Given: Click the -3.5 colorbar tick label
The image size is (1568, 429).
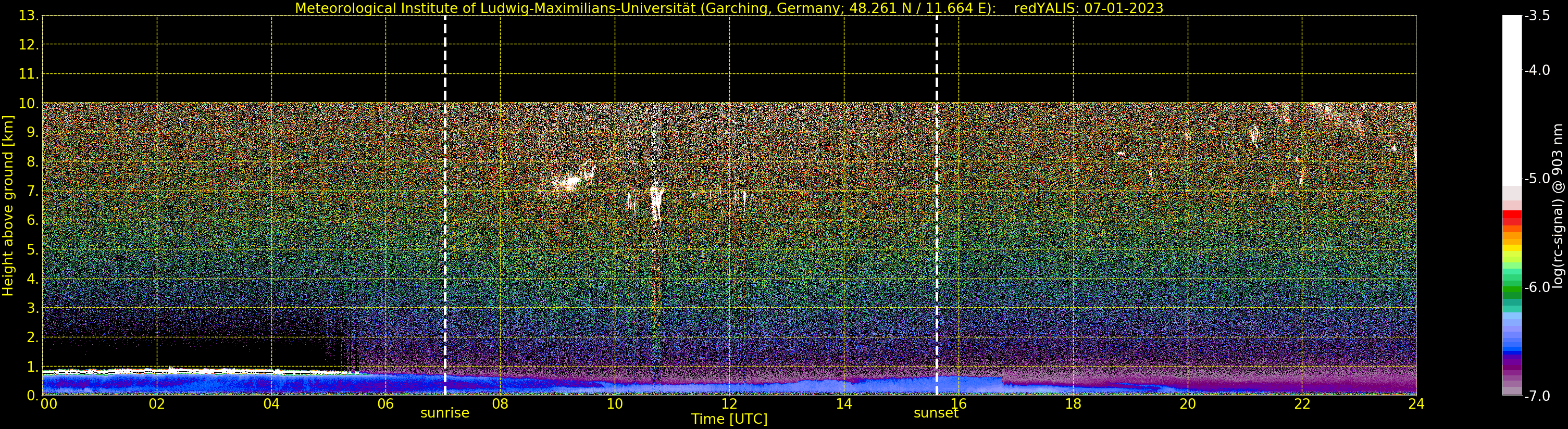Looking at the screenshot, I should 1537,16.
